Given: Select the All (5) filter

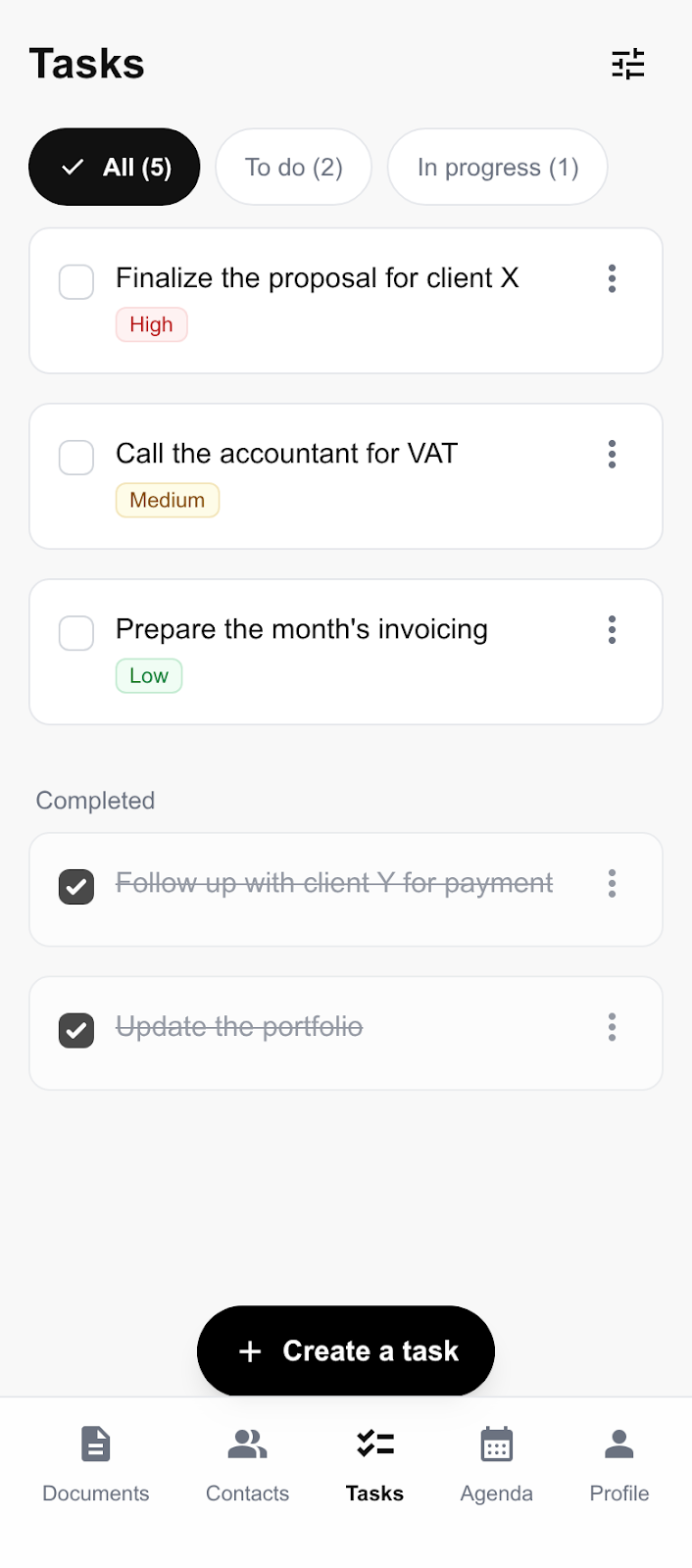Looking at the screenshot, I should tap(114, 167).
